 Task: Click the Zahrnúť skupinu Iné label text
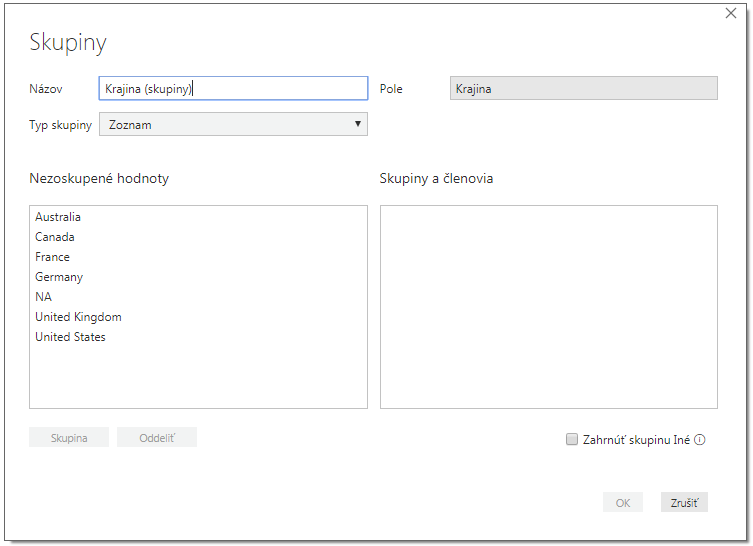(636, 440)
